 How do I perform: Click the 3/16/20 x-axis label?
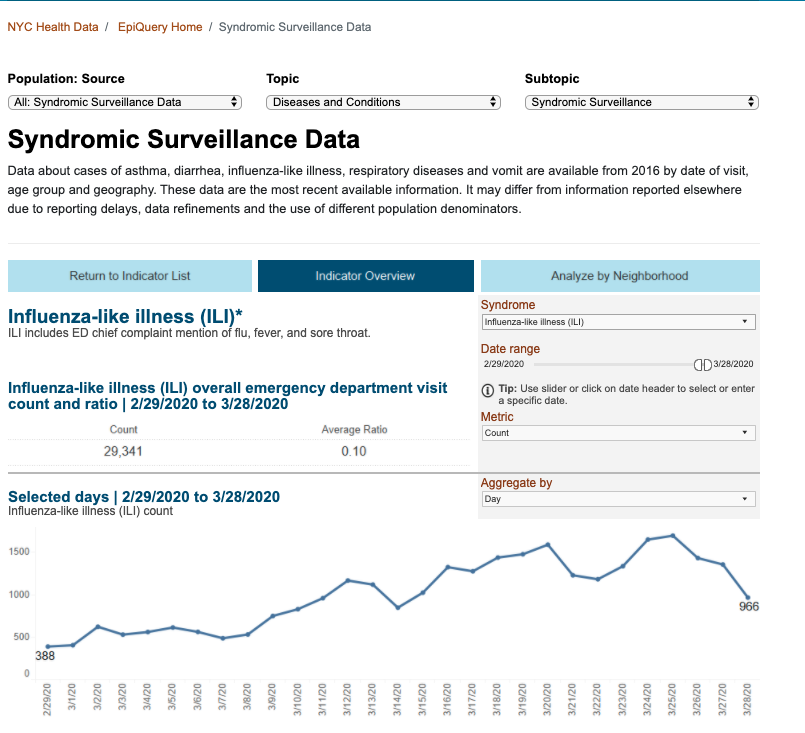[447, 699]
